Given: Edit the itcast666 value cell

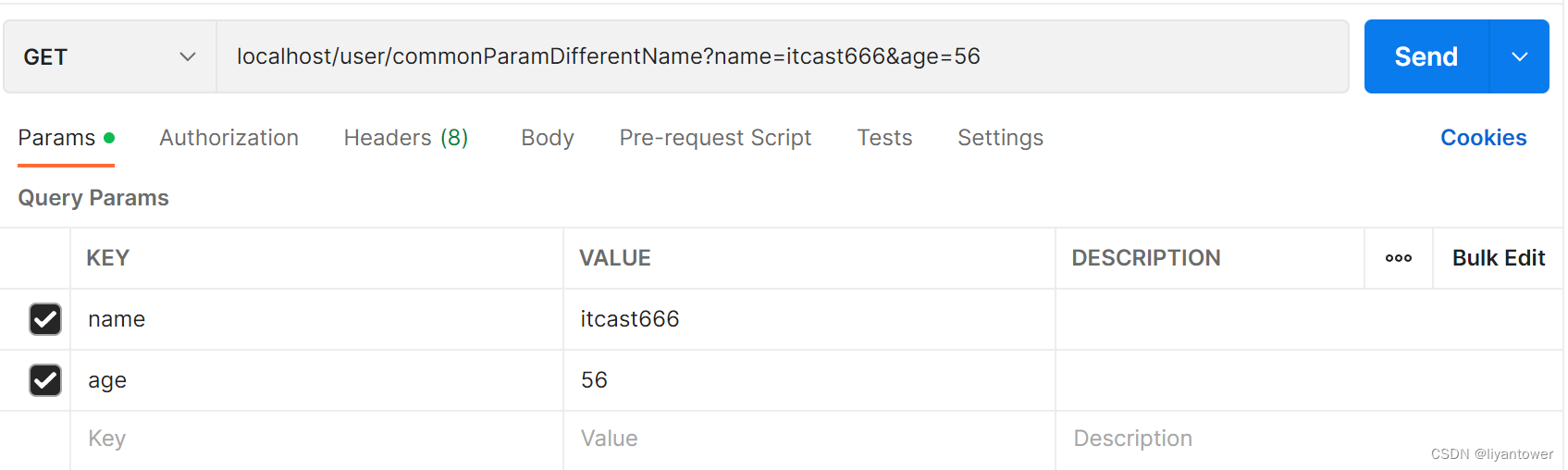Looking at the screenshot, I should [x=809, y=319].
